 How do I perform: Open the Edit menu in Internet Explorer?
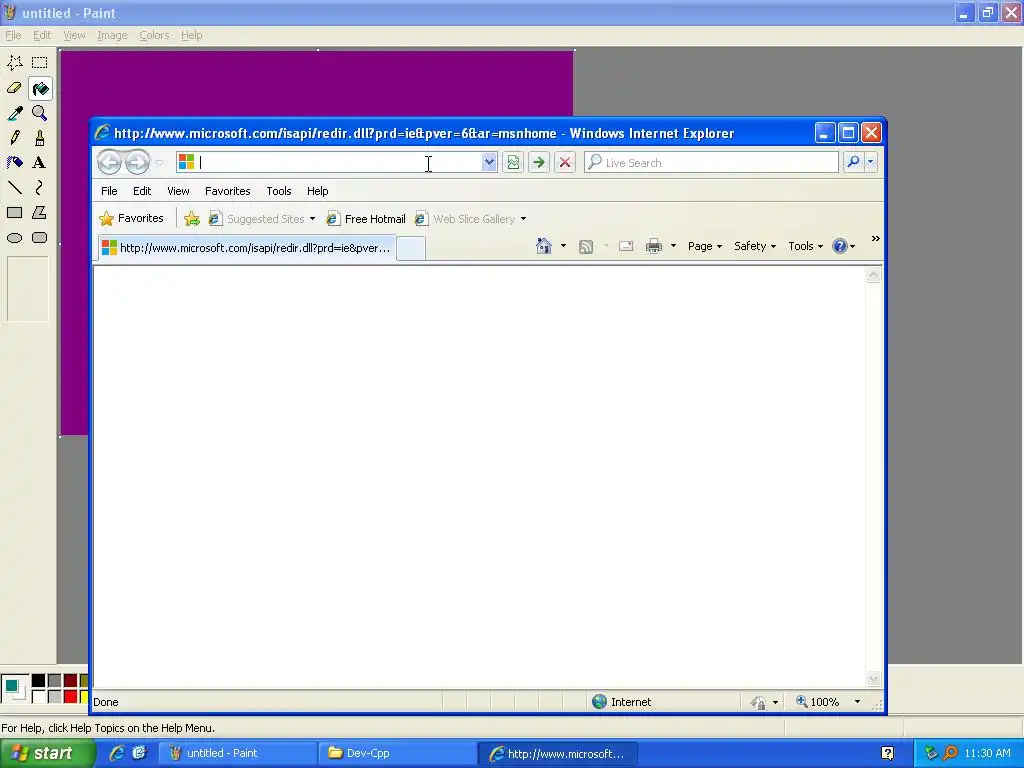(x=142, y=191)
